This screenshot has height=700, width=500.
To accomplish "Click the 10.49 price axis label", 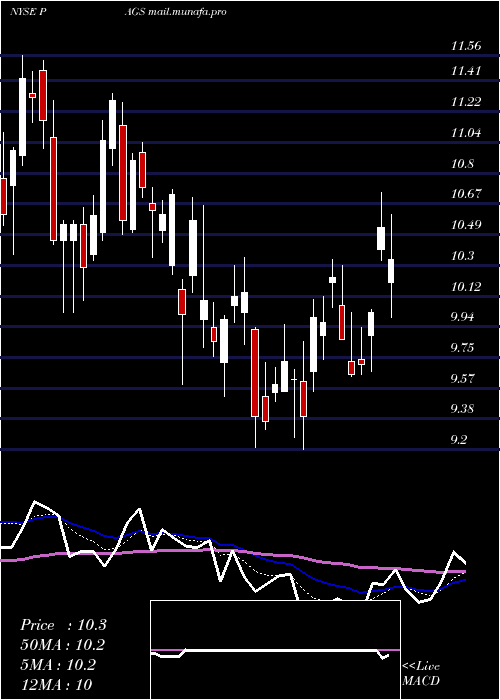I will pyautogui.click(x=466, y=225).
